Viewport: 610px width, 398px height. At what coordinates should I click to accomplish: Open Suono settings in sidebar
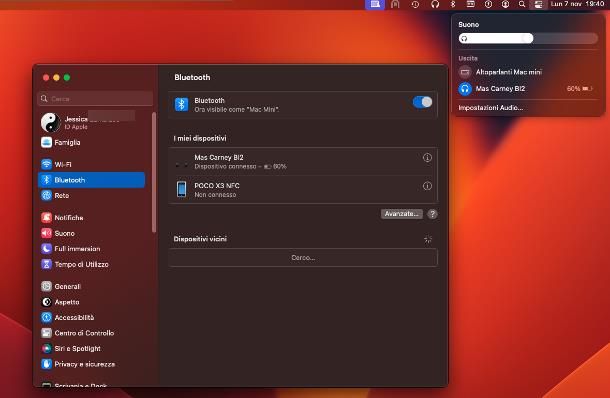coord(92,233)
